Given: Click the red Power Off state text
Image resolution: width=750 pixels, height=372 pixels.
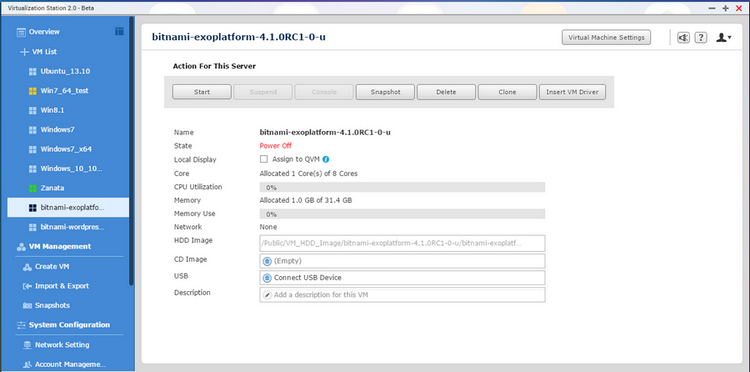Looking at the screenshot, I should tap(276, 146).
